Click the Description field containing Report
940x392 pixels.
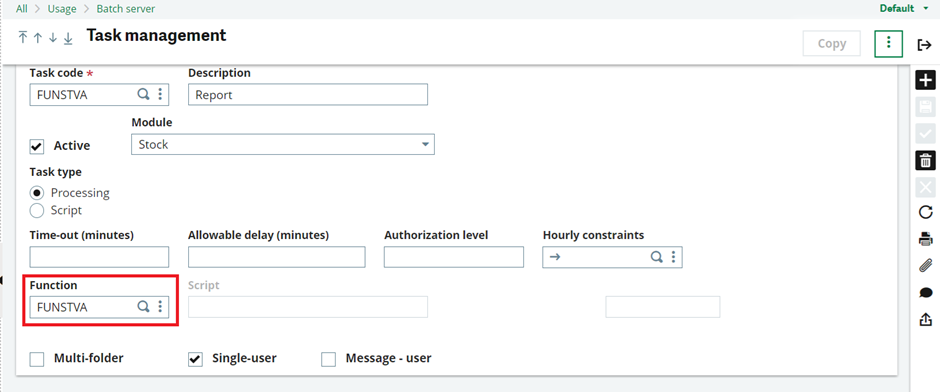point(308,95)
